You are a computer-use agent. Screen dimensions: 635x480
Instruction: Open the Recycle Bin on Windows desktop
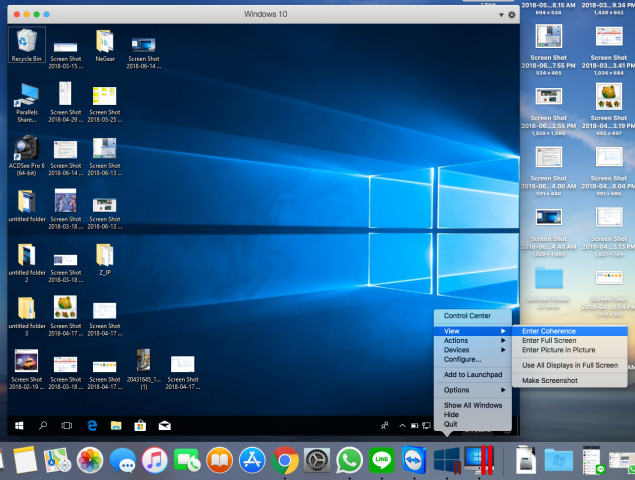(x=27, y=45)
